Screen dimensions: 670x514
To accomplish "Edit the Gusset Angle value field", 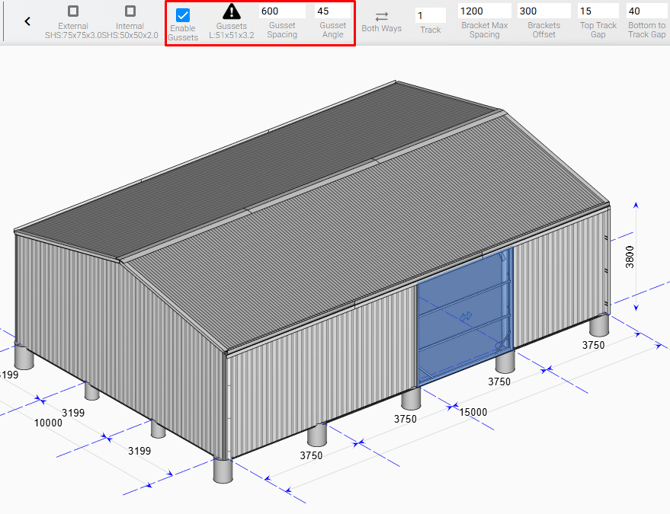I will pyautogui.click(x=332, y=12).
